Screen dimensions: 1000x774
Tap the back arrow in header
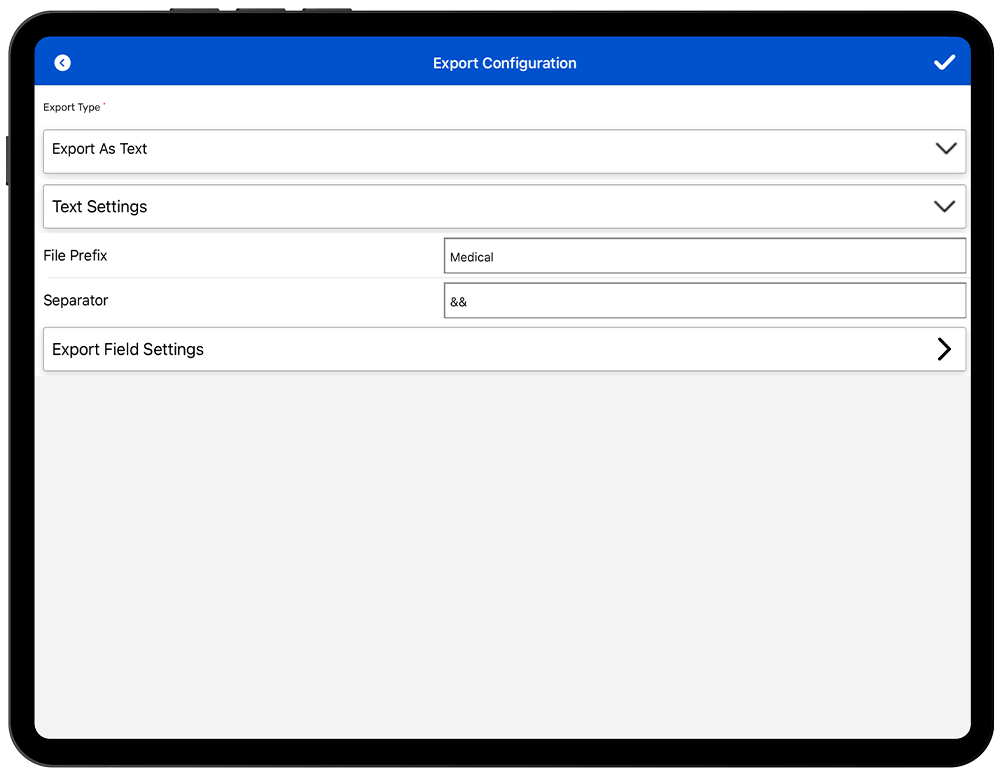click(x=62, y=63)
